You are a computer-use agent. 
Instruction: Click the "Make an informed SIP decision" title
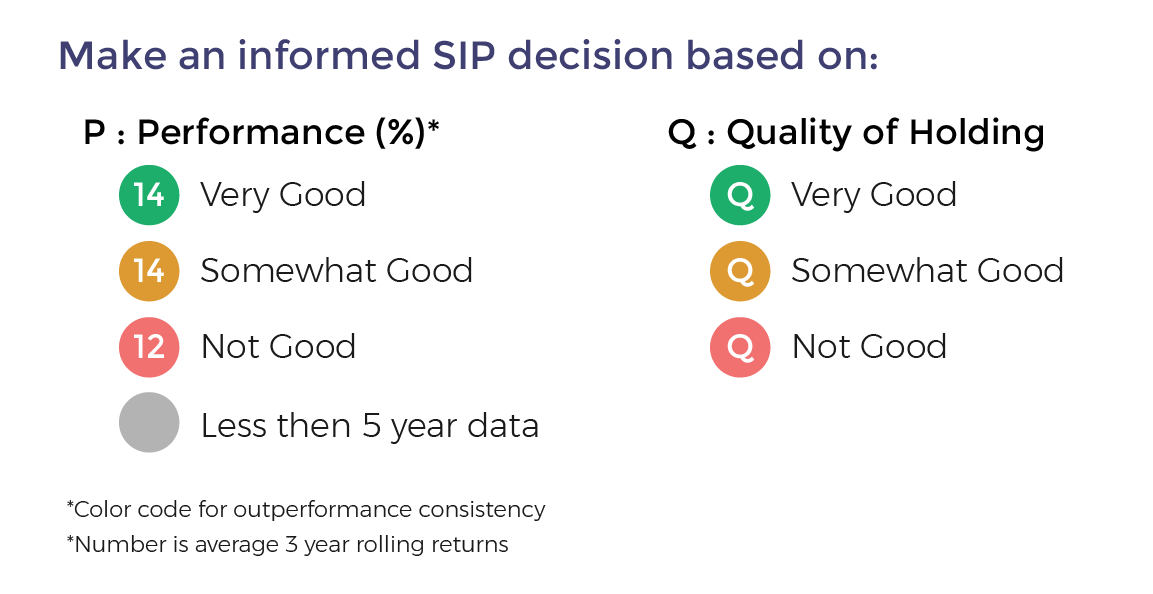[468, 55]
